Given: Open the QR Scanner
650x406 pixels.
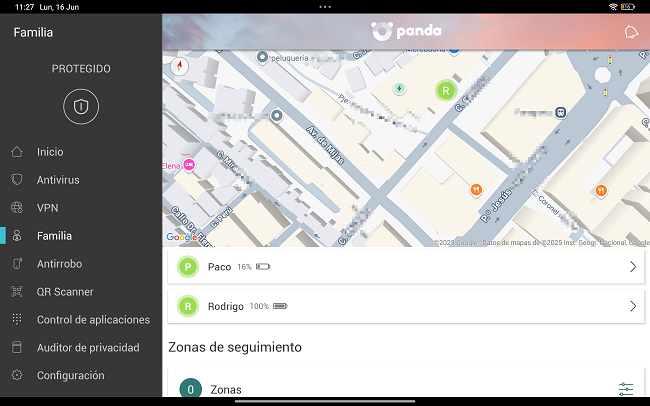Looking at the screenshot, I should (65, 292).
